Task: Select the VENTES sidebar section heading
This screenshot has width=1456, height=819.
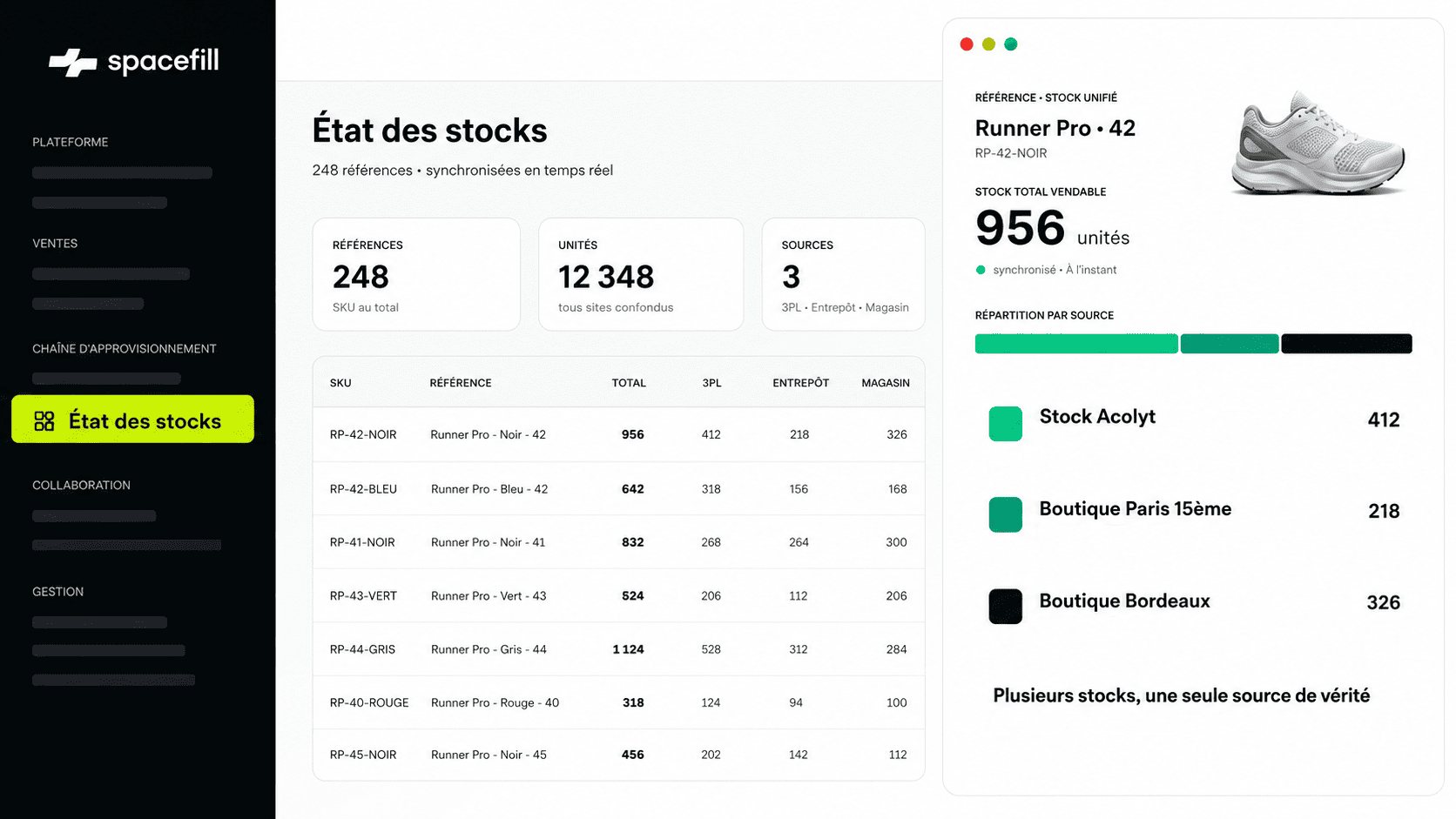Action: tap(55, 244)
